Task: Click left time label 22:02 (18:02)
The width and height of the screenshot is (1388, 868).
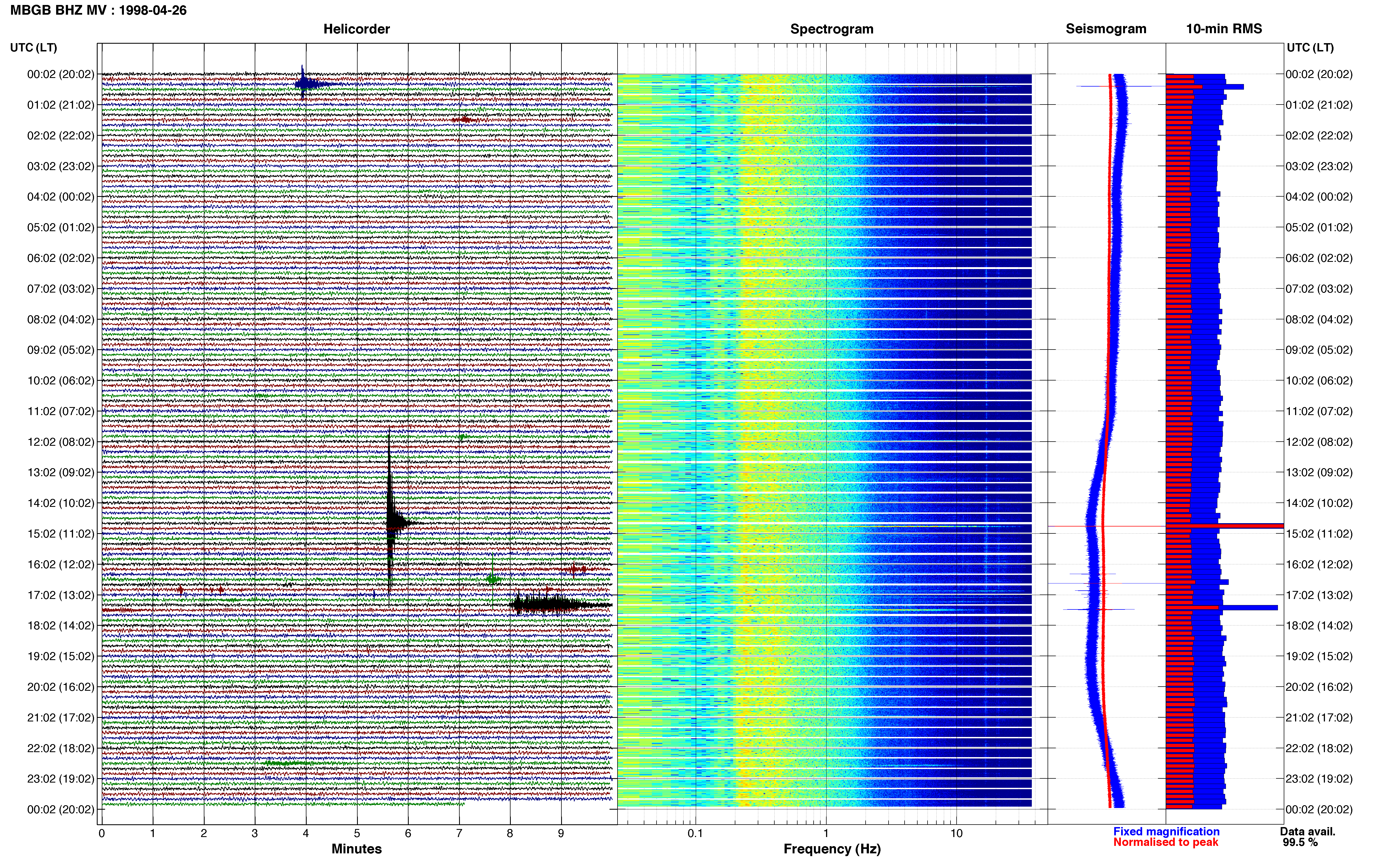Action: pos(60,748)
